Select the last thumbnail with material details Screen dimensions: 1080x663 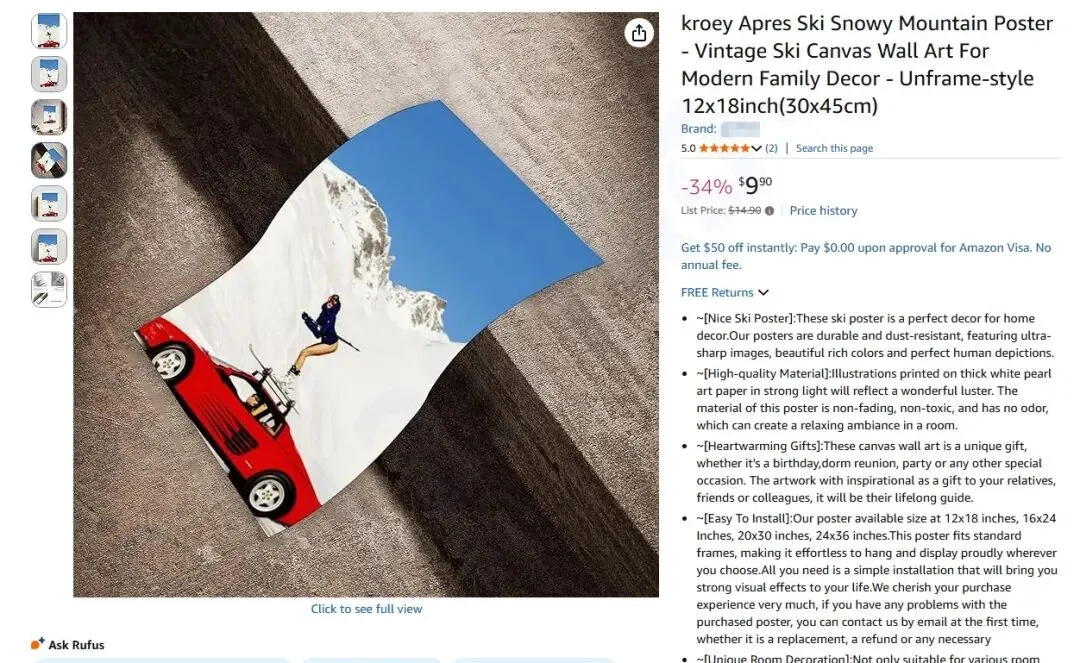pyautogui.click(x=49, y=289)
